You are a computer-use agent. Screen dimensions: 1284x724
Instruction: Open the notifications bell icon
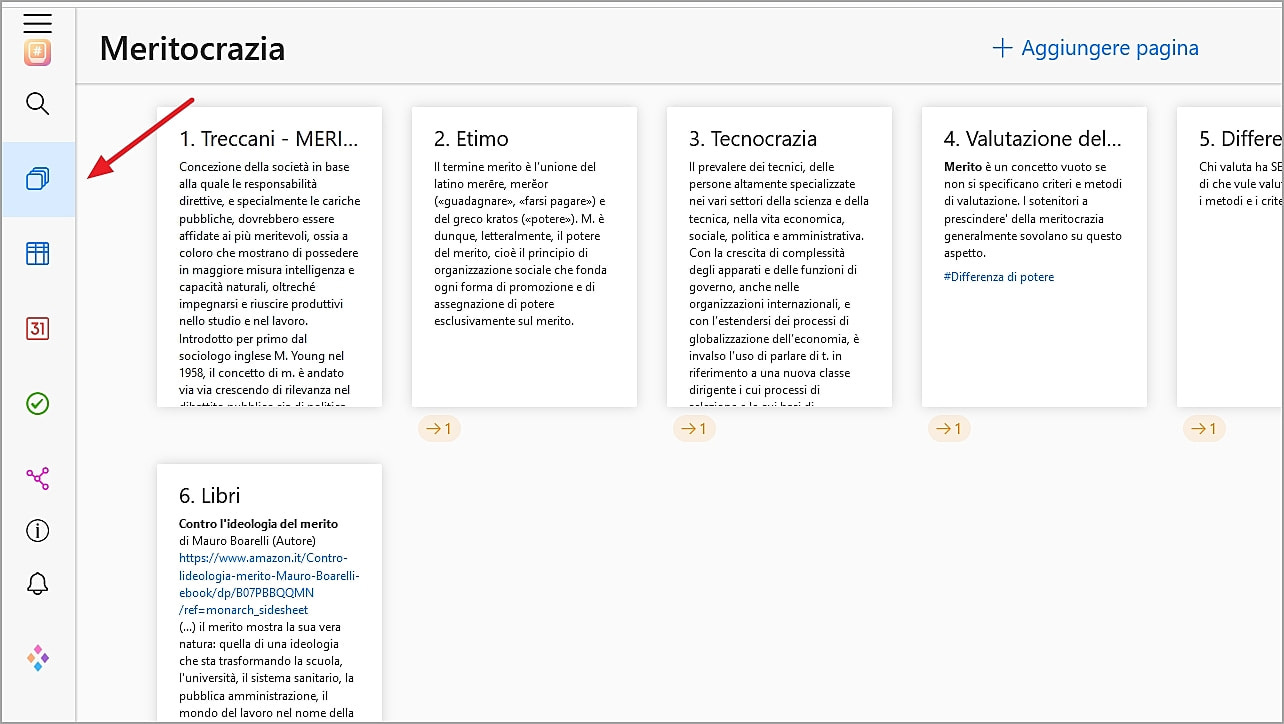tap(37, 584)
